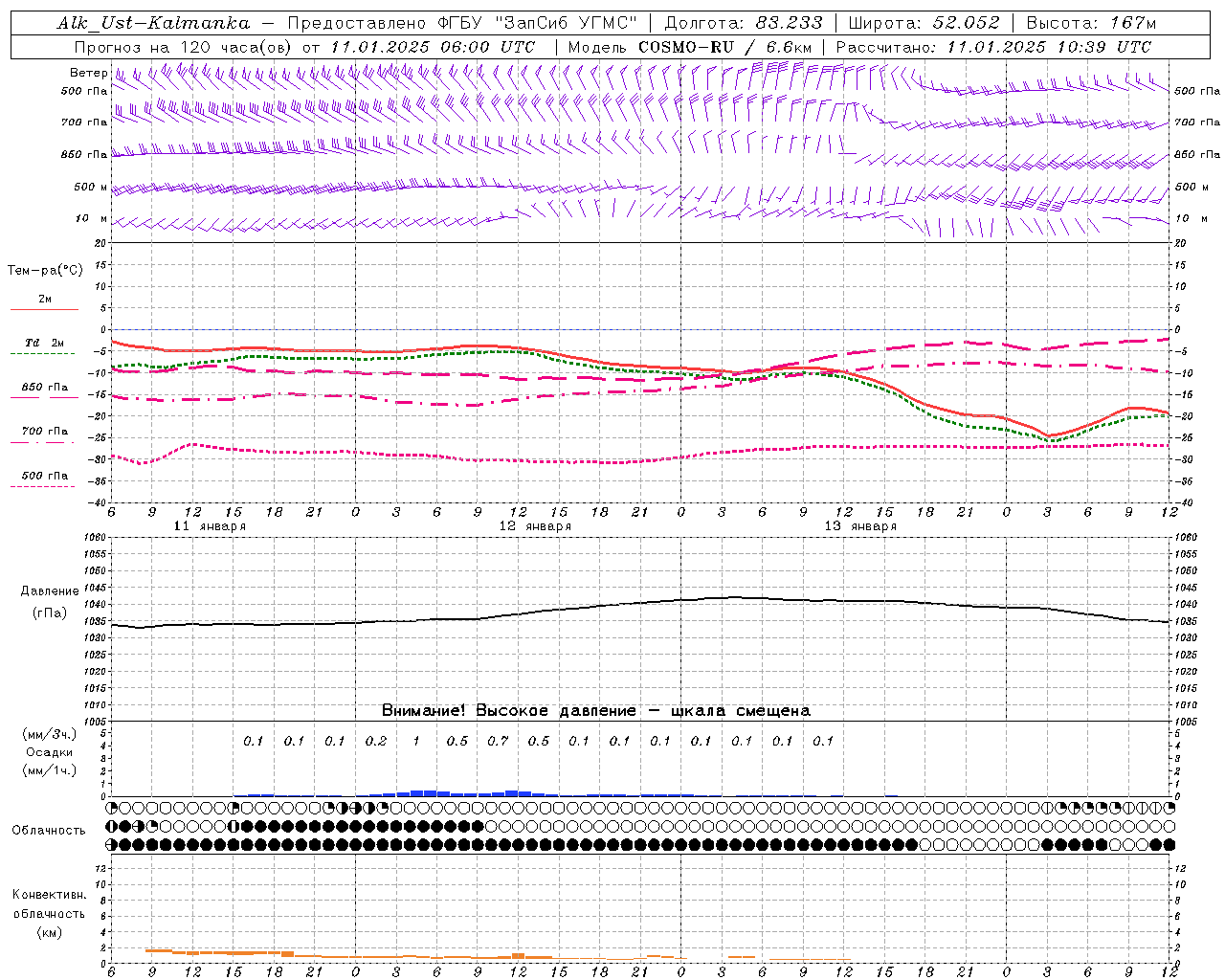Click the warning "Внимание! Высокое давление — шкала смещена"
Screen dimensions: 1225x980
pyautogui.click(x=596, y=710)
